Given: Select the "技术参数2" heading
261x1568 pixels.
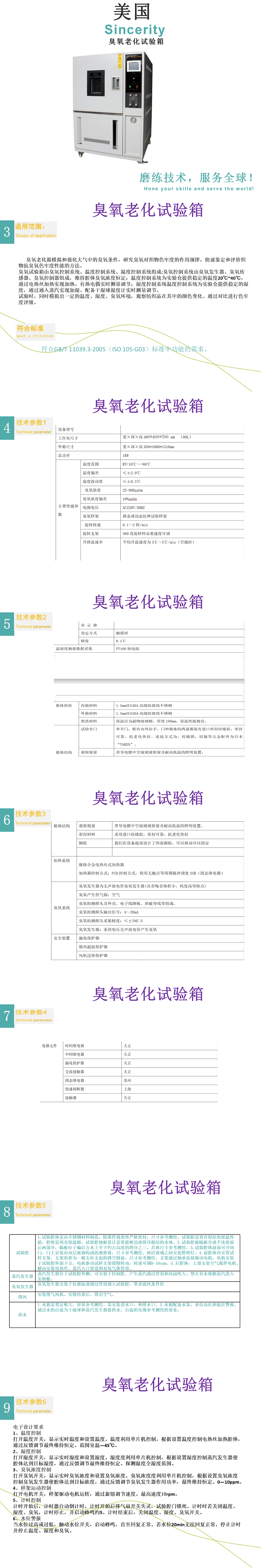Looking at the screenshot, I should (31, 617).
